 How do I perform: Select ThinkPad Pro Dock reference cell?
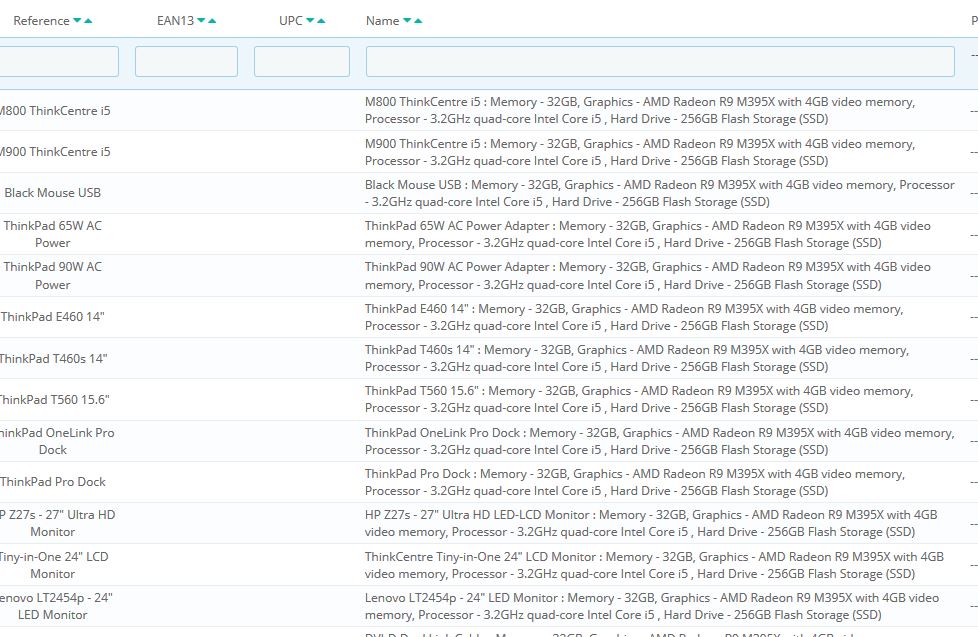coord(52,482)
